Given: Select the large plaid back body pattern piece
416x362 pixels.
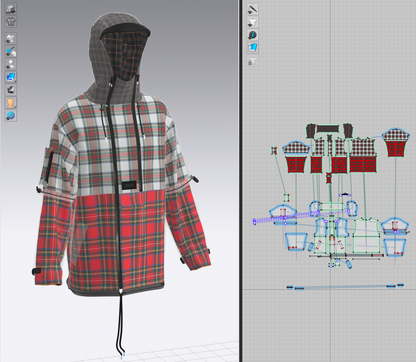Looking at the screenshot, I should point(363,155).
